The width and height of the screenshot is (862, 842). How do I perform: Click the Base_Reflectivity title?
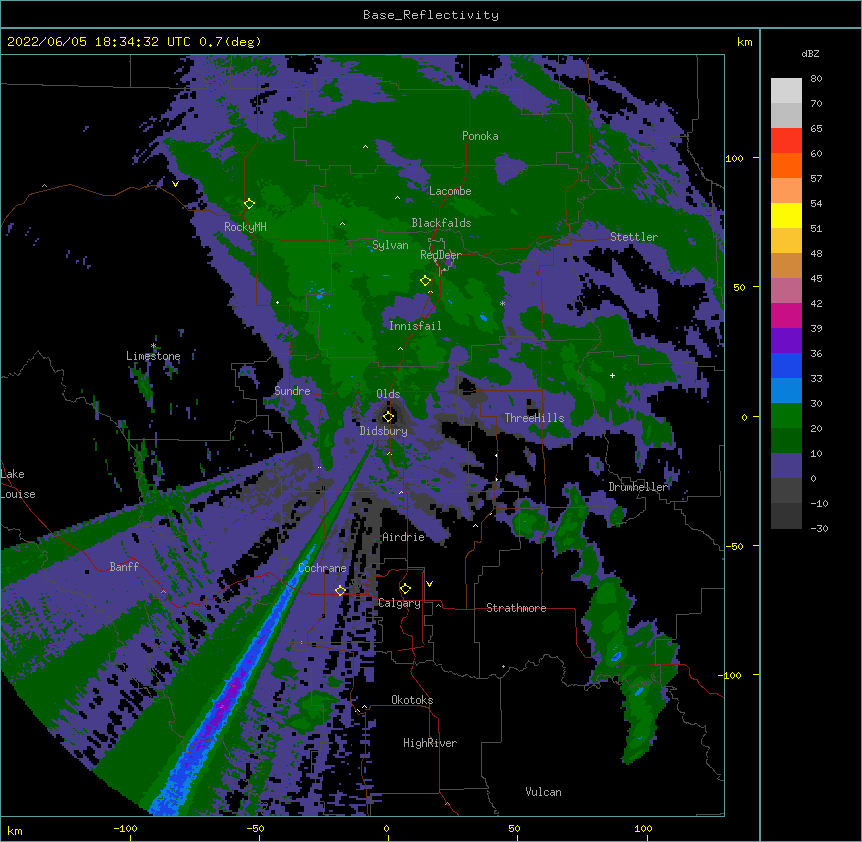(x=431, y=15)
